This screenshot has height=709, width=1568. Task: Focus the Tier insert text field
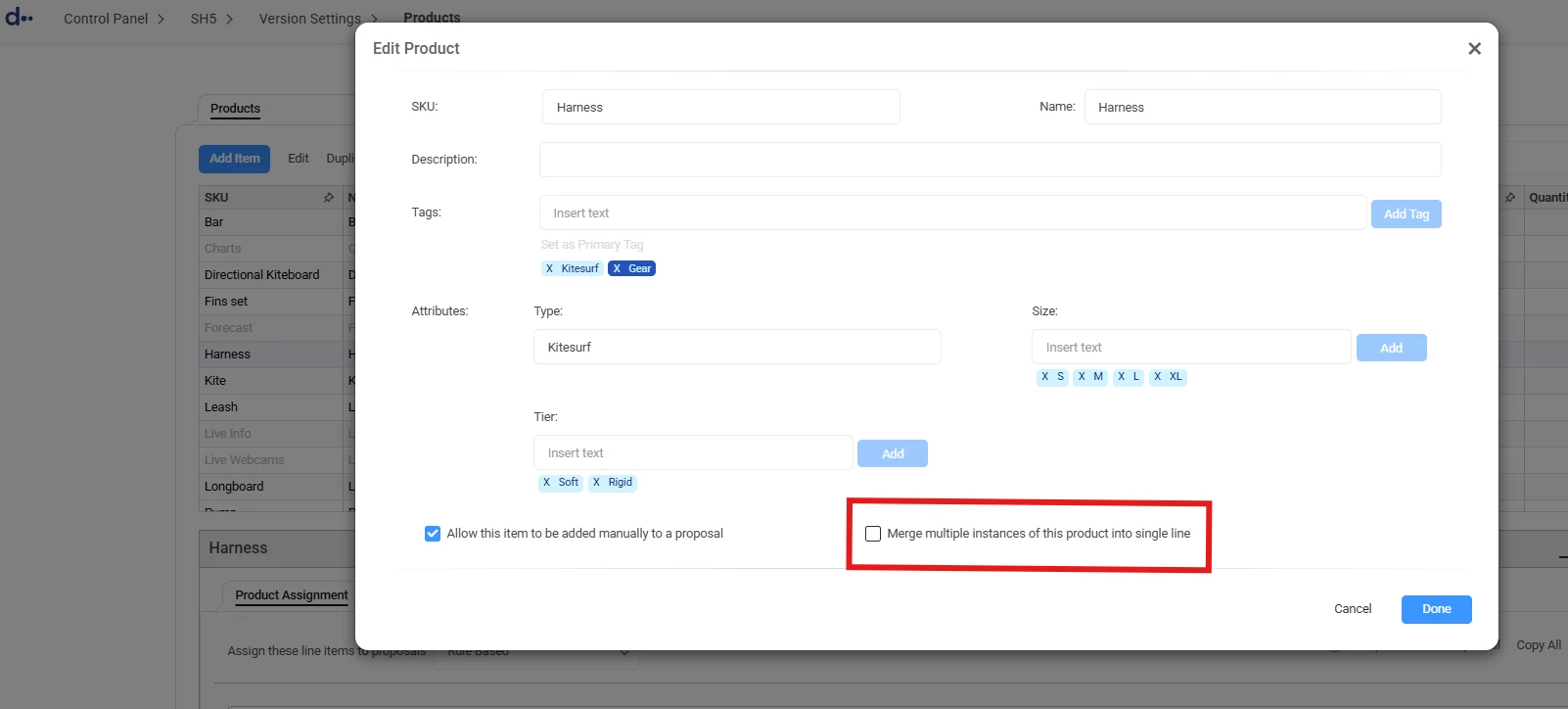click(x=693, y=452)
